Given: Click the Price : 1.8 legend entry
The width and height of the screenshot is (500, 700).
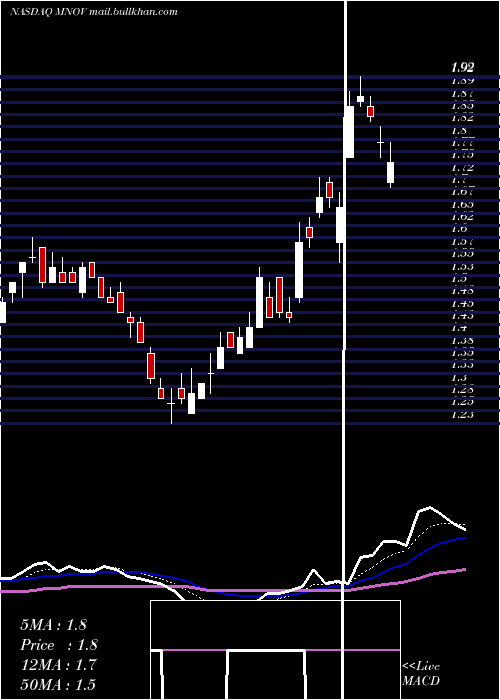Looking at the screenshot, I should pyautogui.click(x=58, y=645).
